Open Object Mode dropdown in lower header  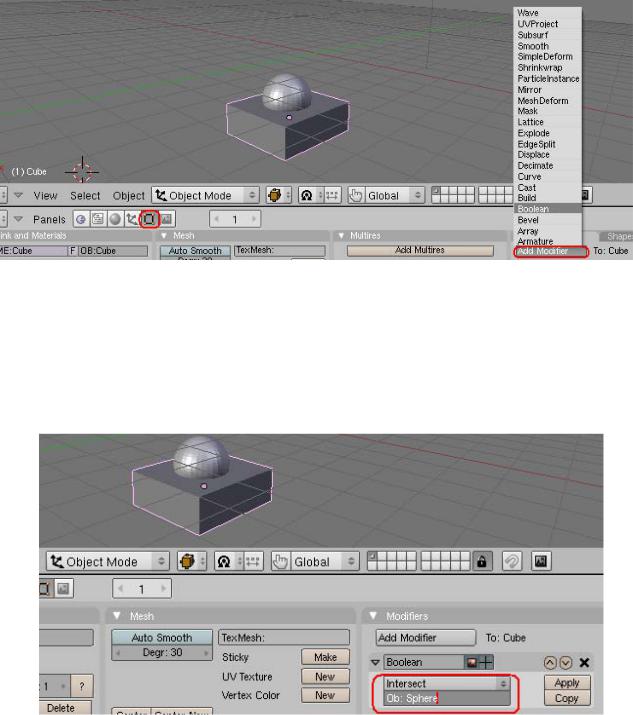[x=108, y=561]
